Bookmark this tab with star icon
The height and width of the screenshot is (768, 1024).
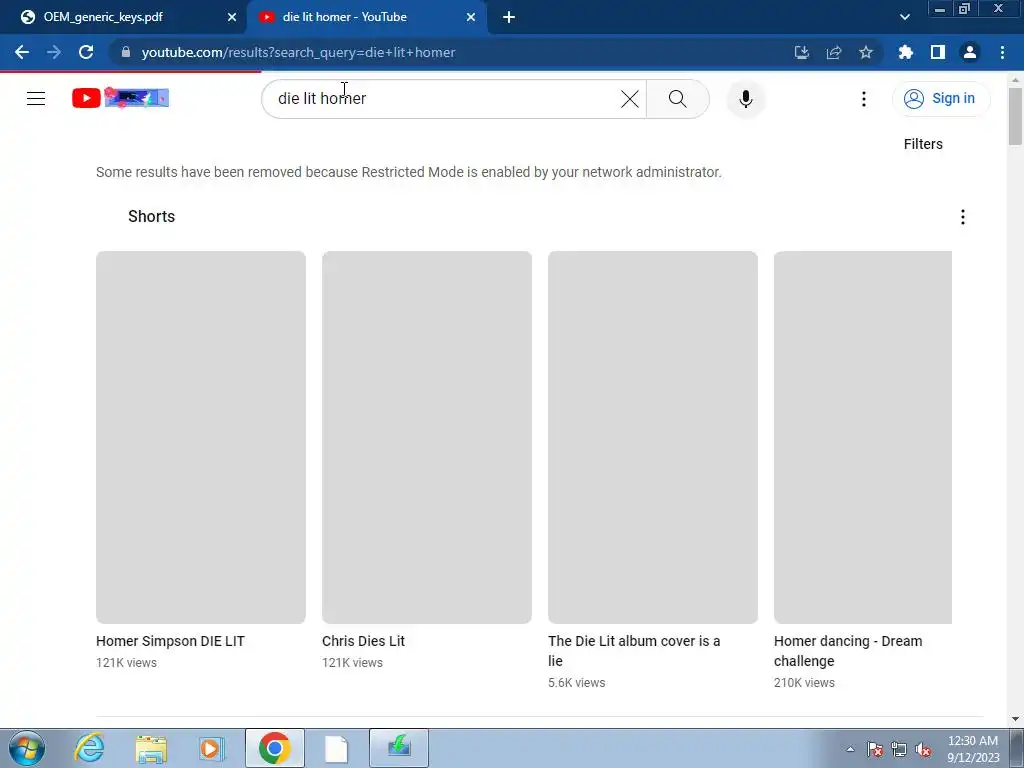[x=865, y=52]
